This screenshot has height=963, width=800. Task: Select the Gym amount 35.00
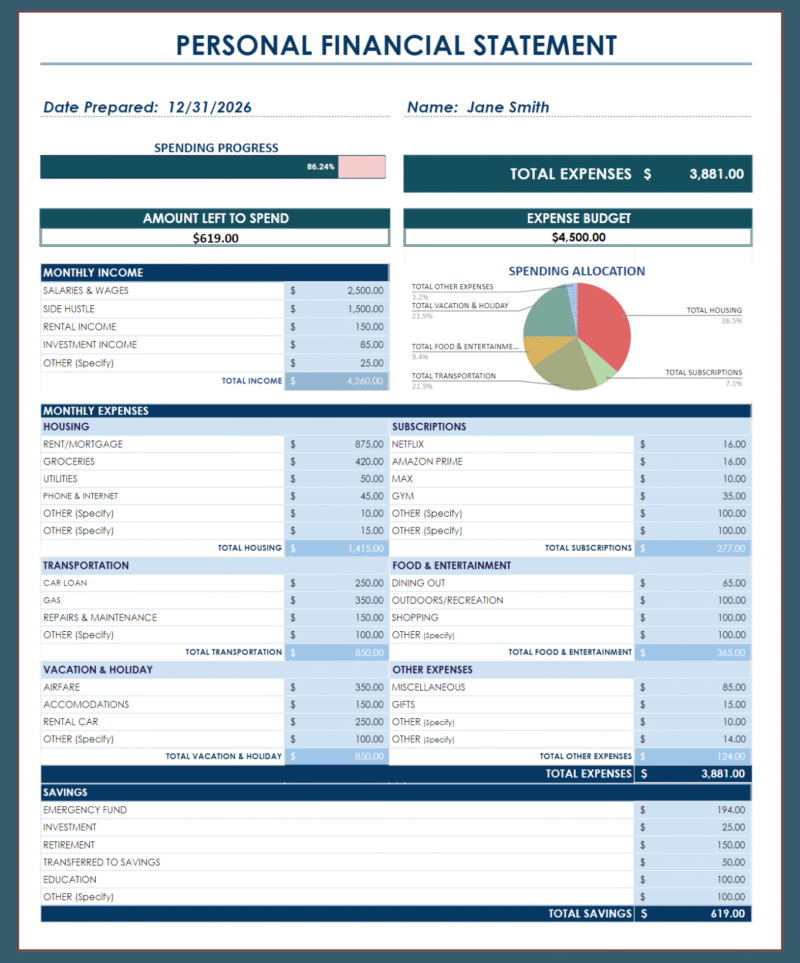click(x=693, y=496)
